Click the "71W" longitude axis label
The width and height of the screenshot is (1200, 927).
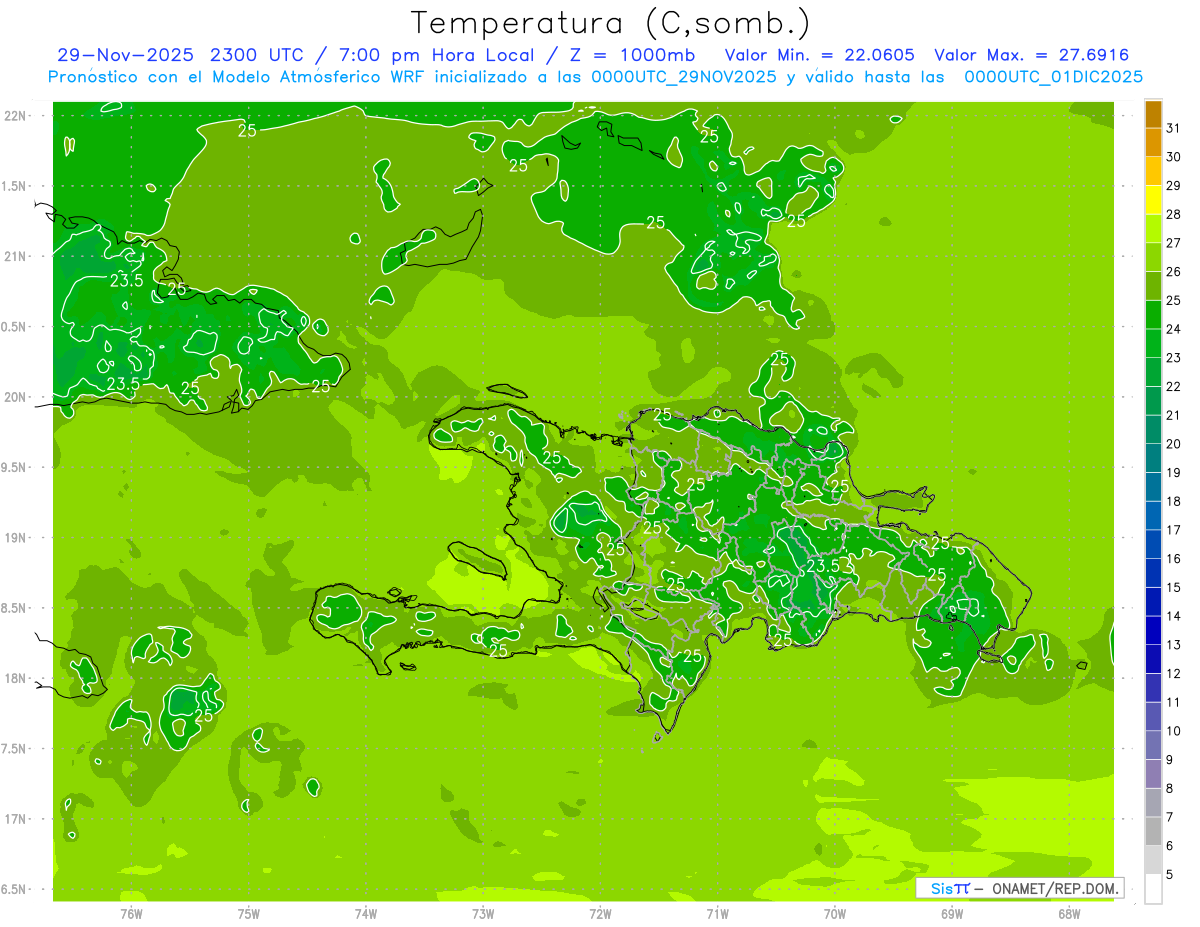[x=717, y=913]
